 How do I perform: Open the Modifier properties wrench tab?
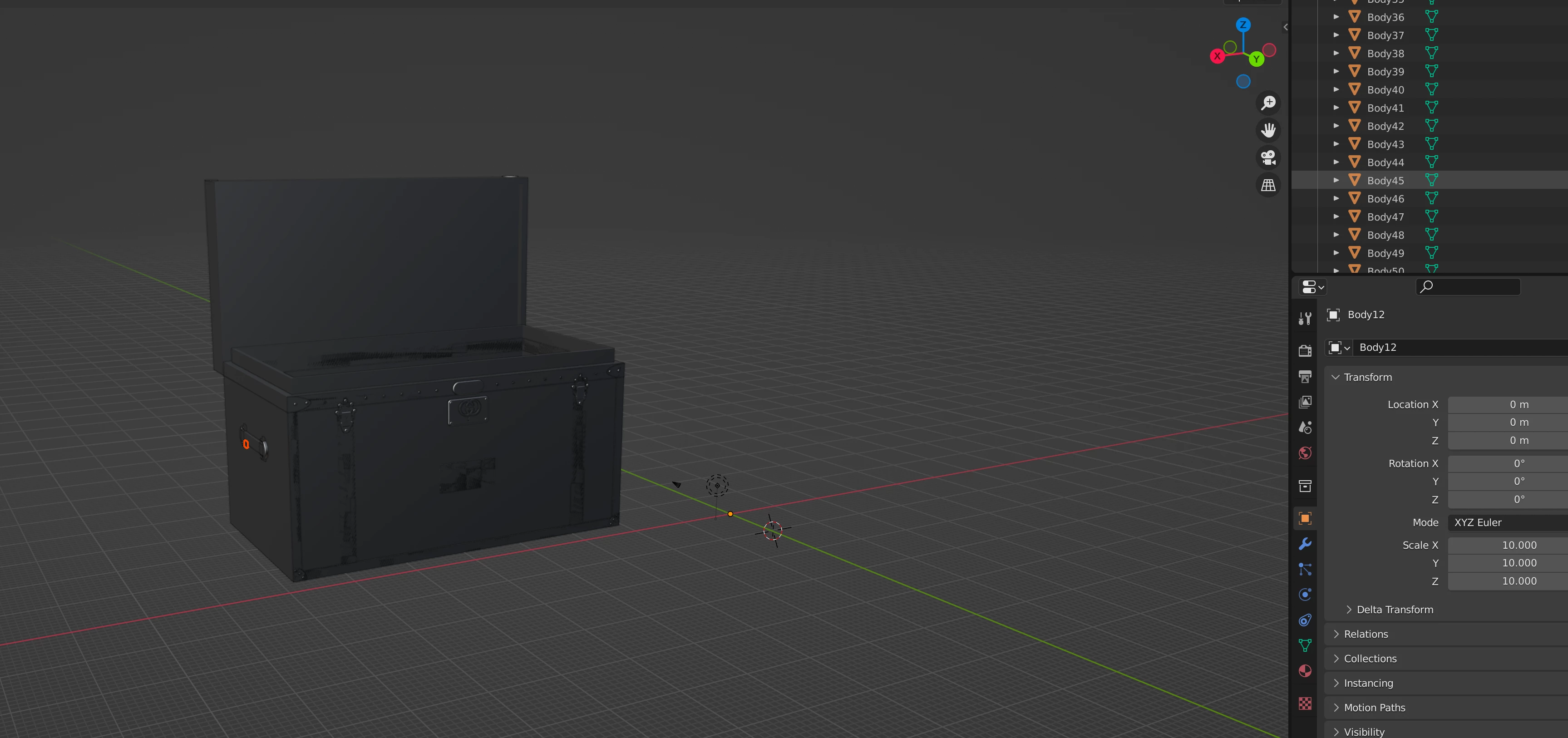coord(1304,544)
